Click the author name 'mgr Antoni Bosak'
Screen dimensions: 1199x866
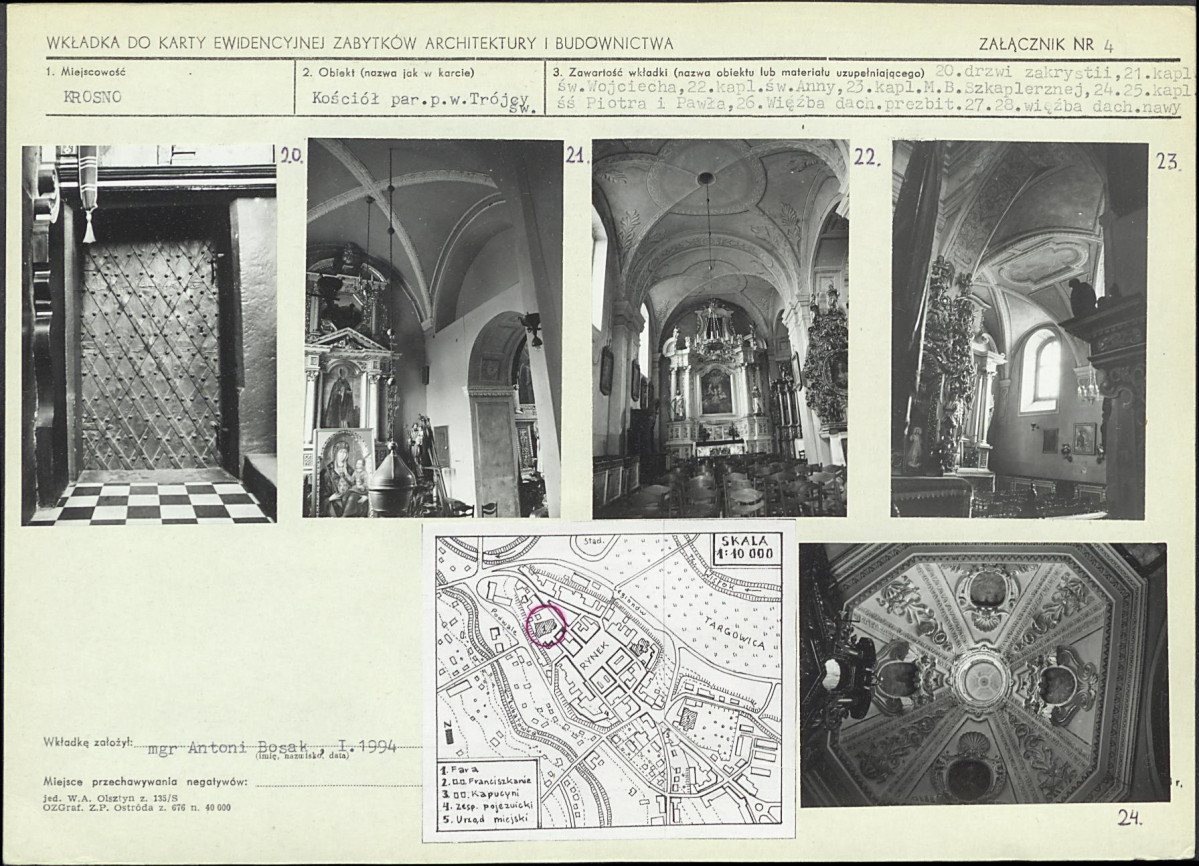tap(229, 747)
